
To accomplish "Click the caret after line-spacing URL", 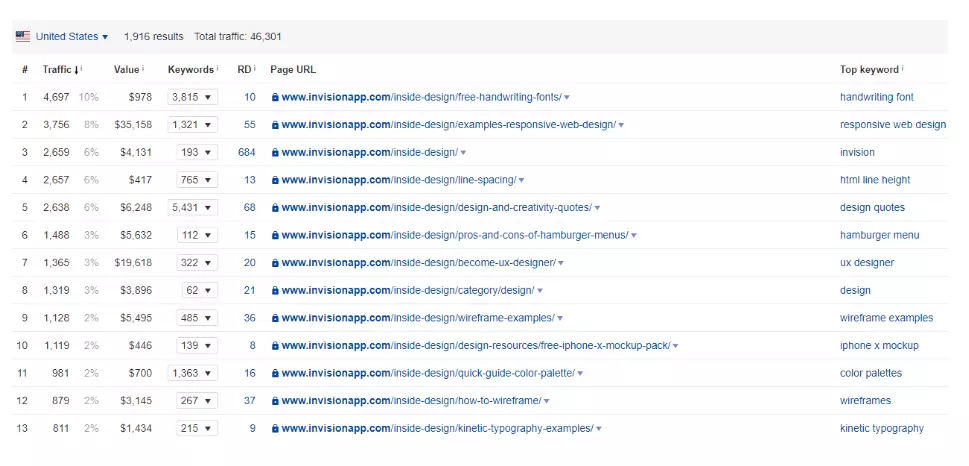I will coord(522,180).
